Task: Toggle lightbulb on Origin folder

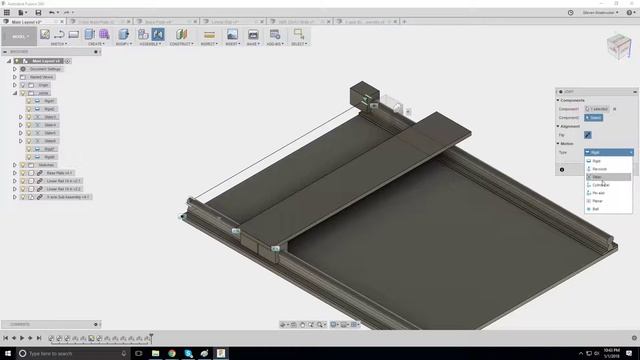Action: tap(23, 85)
